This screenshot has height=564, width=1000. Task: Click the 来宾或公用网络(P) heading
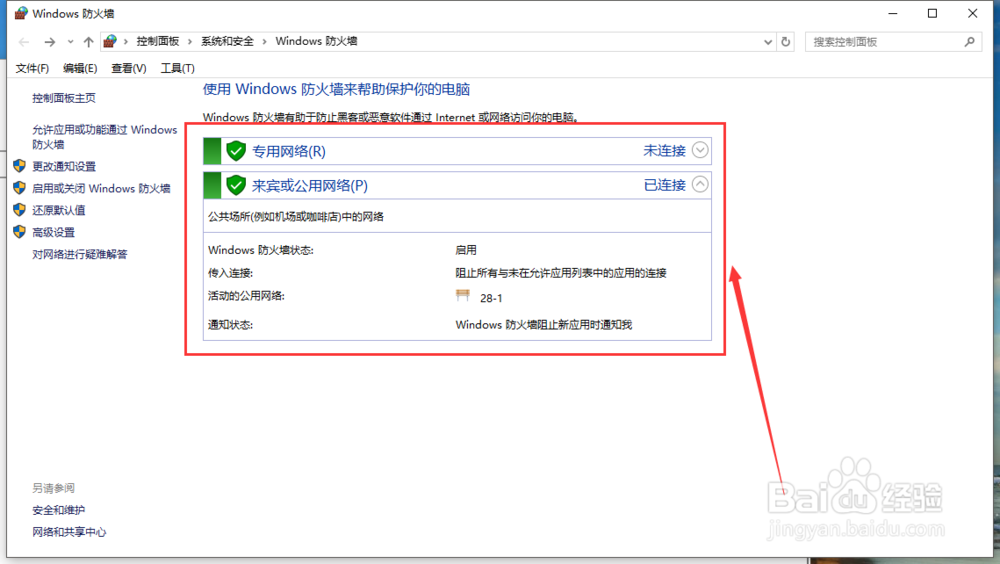[x=310, y=186]
